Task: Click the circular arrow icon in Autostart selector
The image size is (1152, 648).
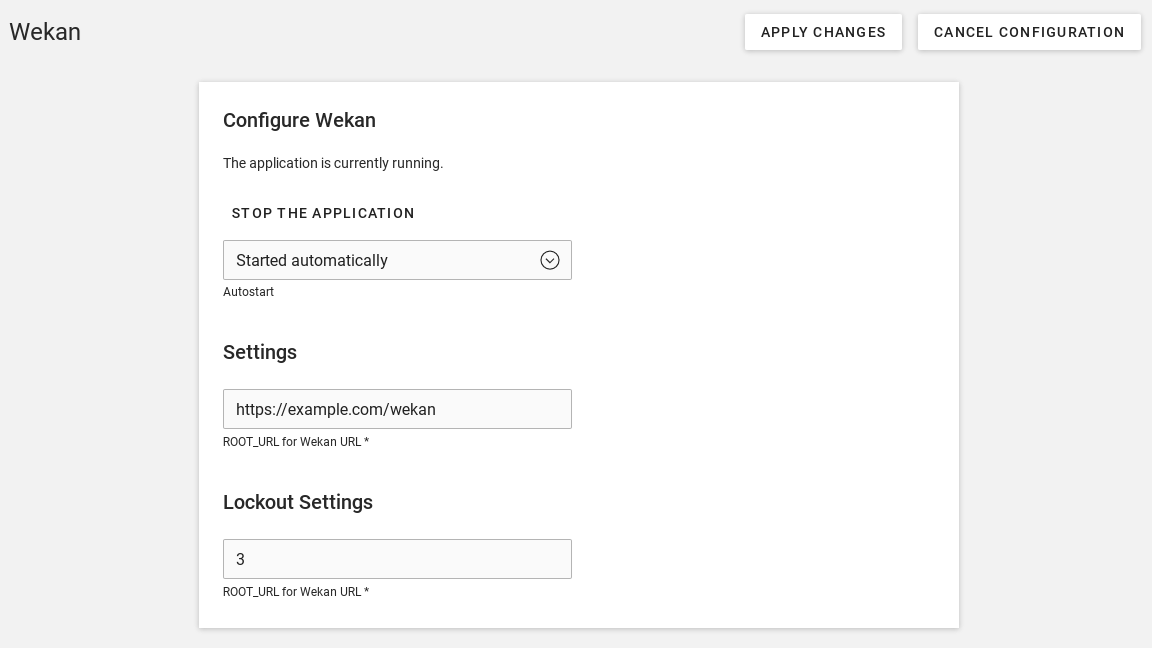Action: coord(550,260)
